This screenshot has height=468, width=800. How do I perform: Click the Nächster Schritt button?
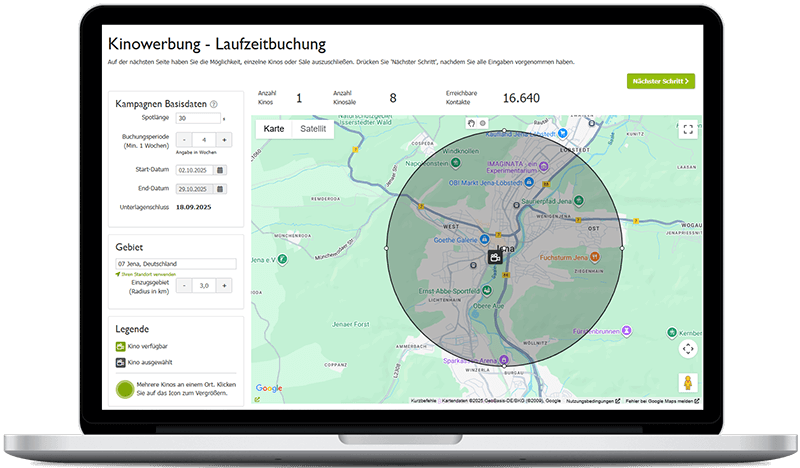[661, 81]
